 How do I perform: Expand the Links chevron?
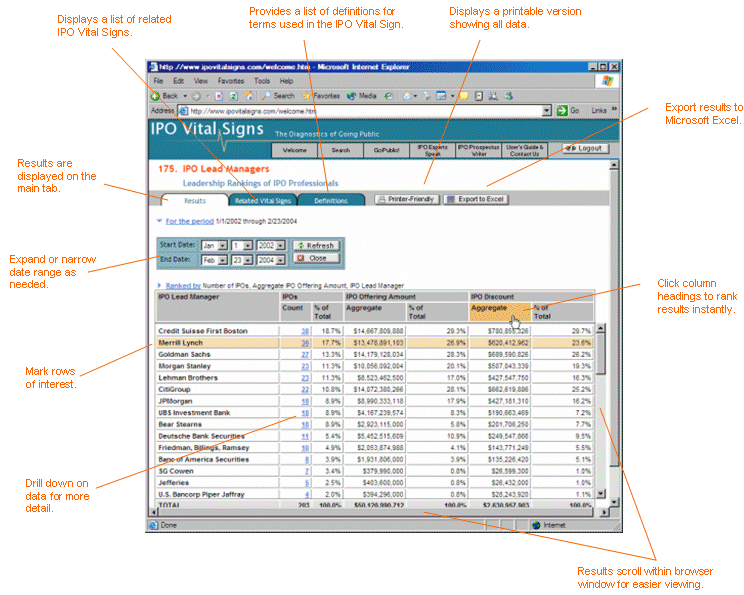614,109
